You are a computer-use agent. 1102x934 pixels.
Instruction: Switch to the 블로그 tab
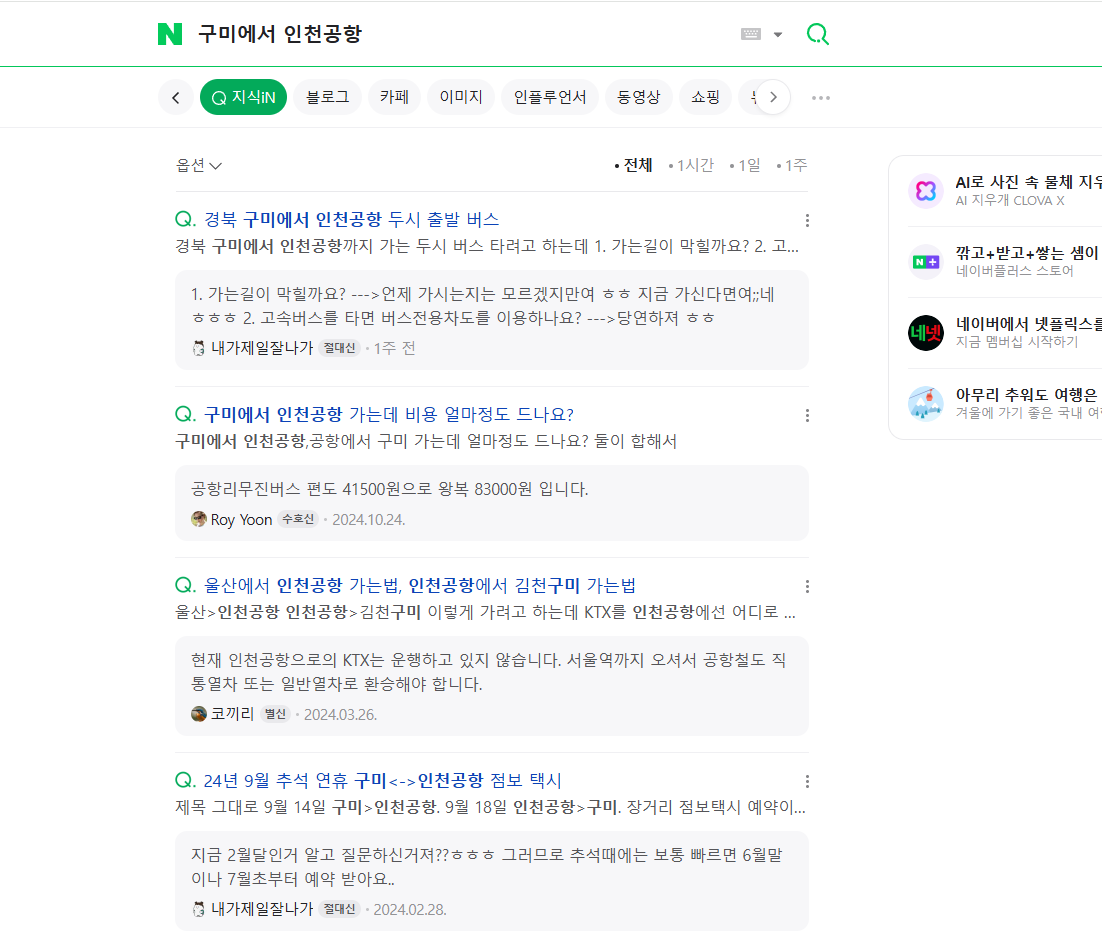(x=328, y=97)
